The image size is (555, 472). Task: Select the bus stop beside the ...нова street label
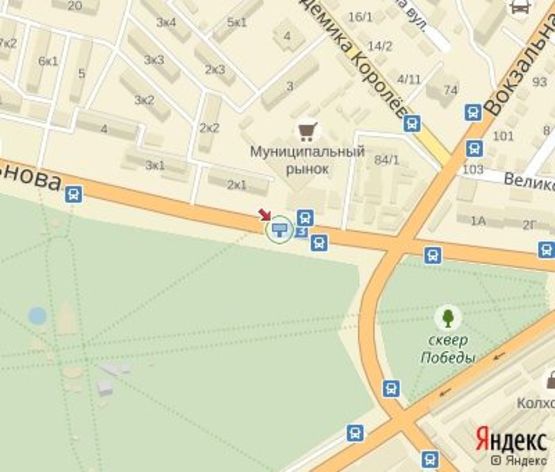tap(74, 195)
